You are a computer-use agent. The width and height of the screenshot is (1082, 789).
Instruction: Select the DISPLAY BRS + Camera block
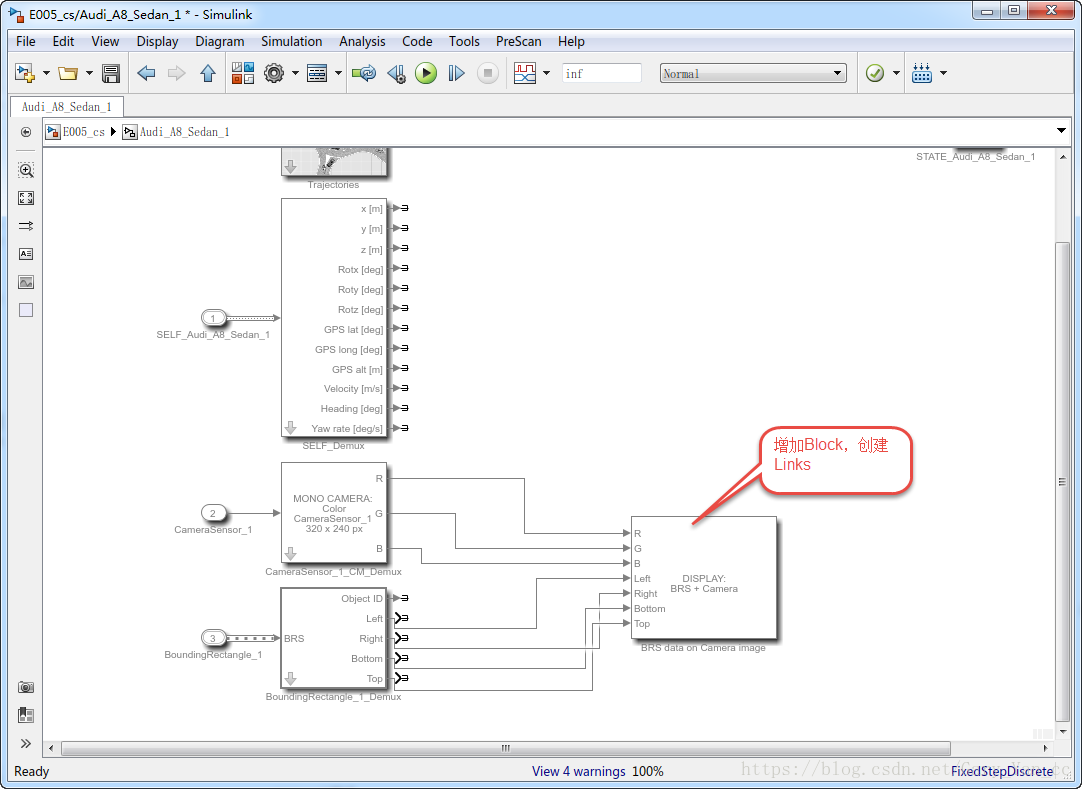coord(704,578)
